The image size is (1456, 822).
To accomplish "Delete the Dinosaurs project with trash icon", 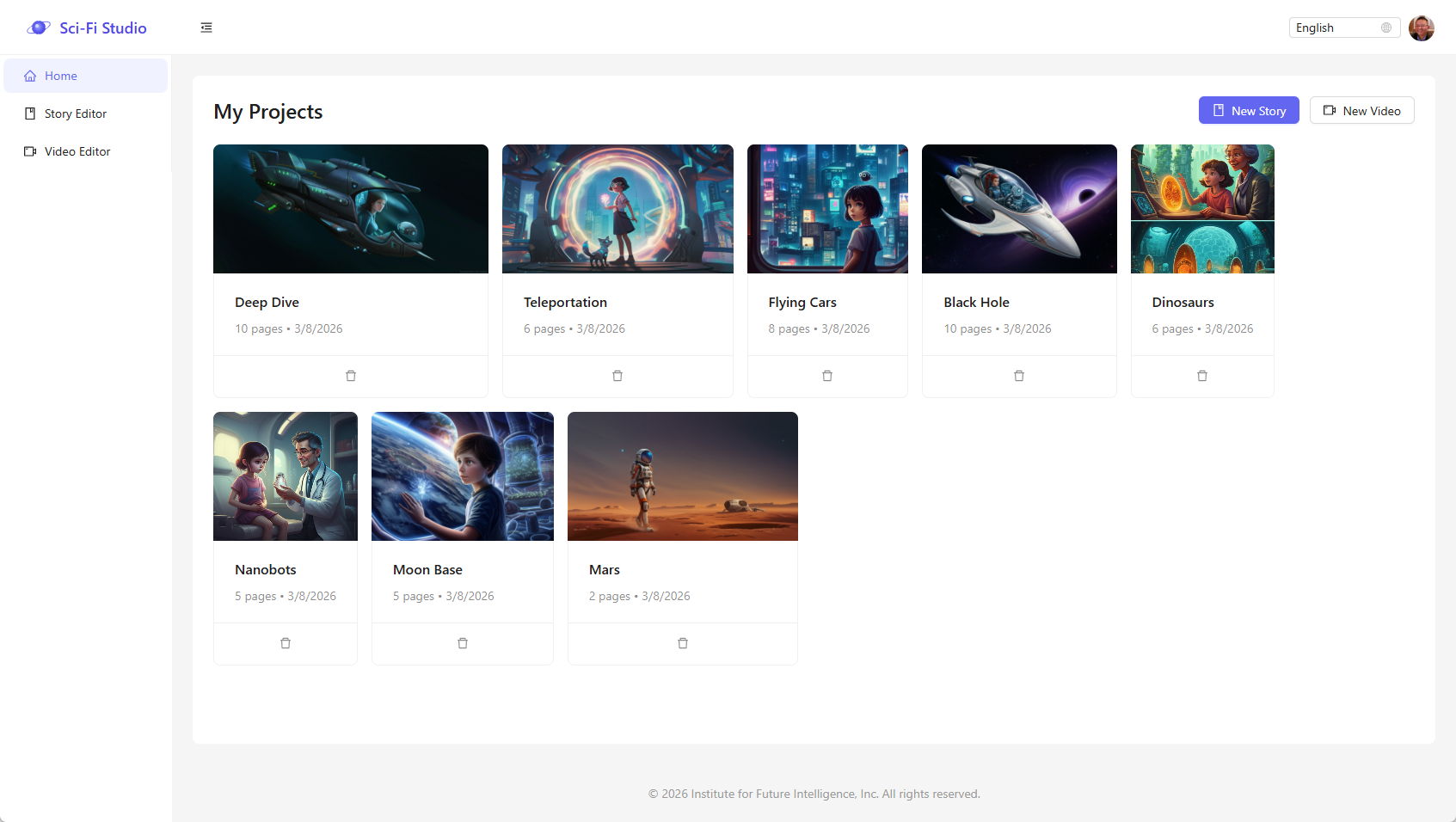I will (1202, 376).
